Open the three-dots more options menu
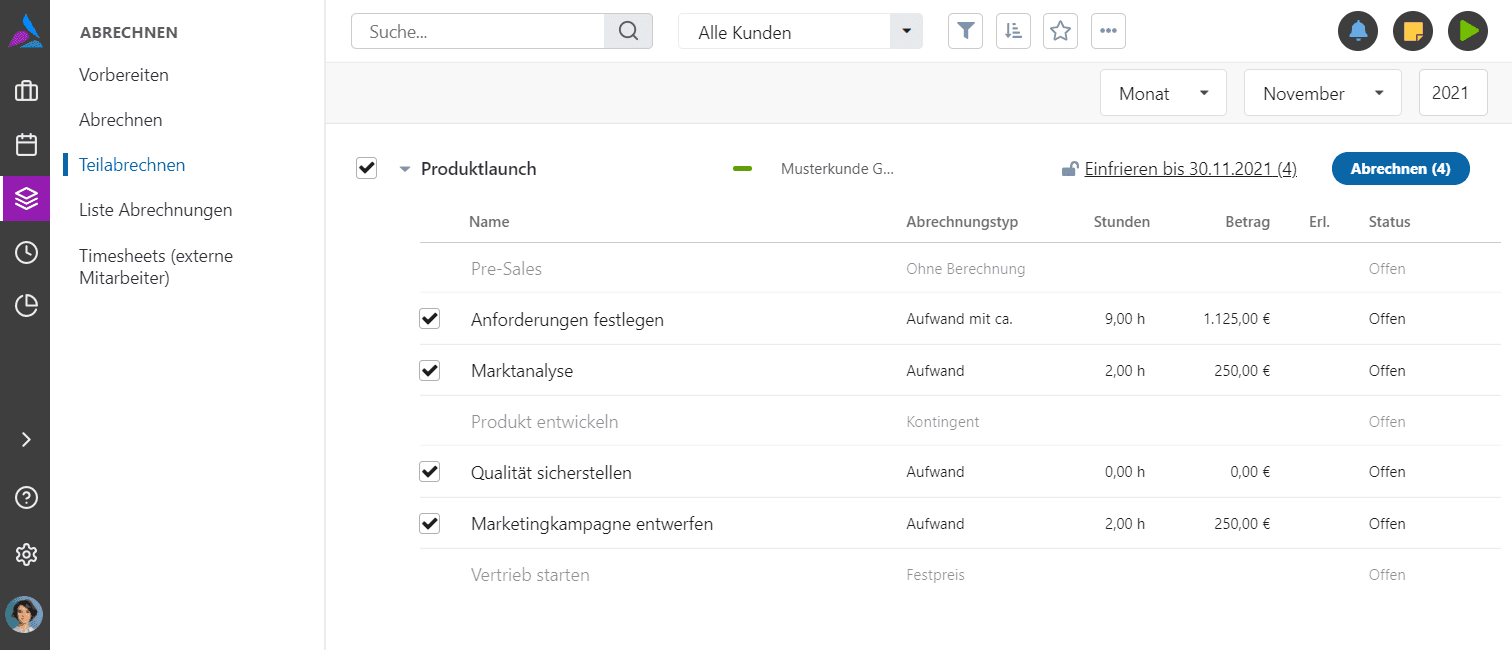This screenshot has height=650, width=1512. (1108, 31)
